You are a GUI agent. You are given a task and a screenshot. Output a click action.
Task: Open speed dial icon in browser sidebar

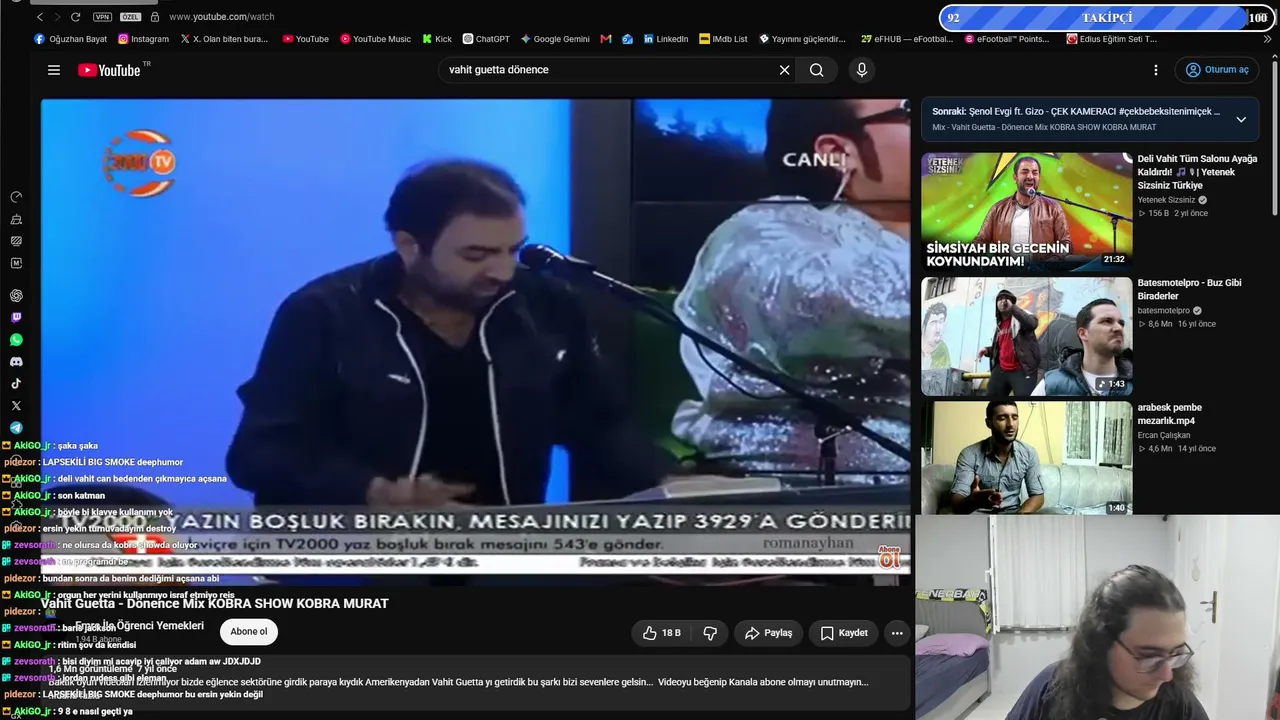[x=16, y=197]
